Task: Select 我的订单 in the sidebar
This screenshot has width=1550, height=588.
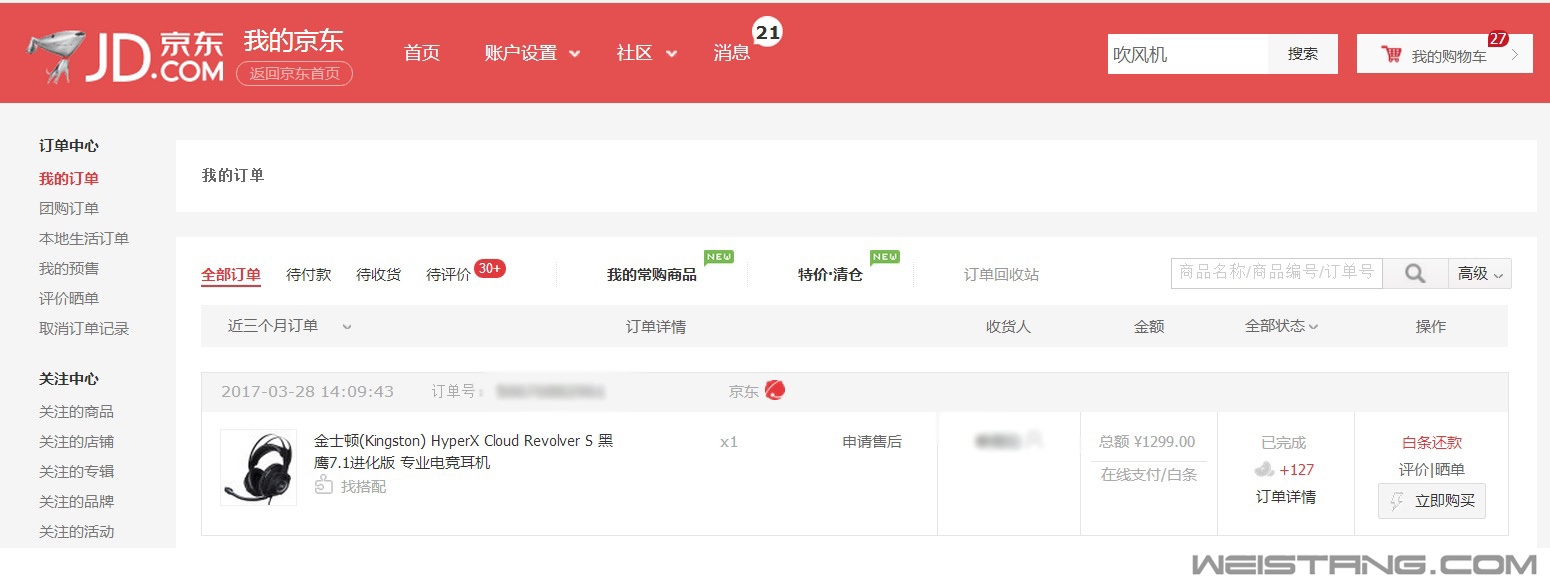Action: (69, 179)
